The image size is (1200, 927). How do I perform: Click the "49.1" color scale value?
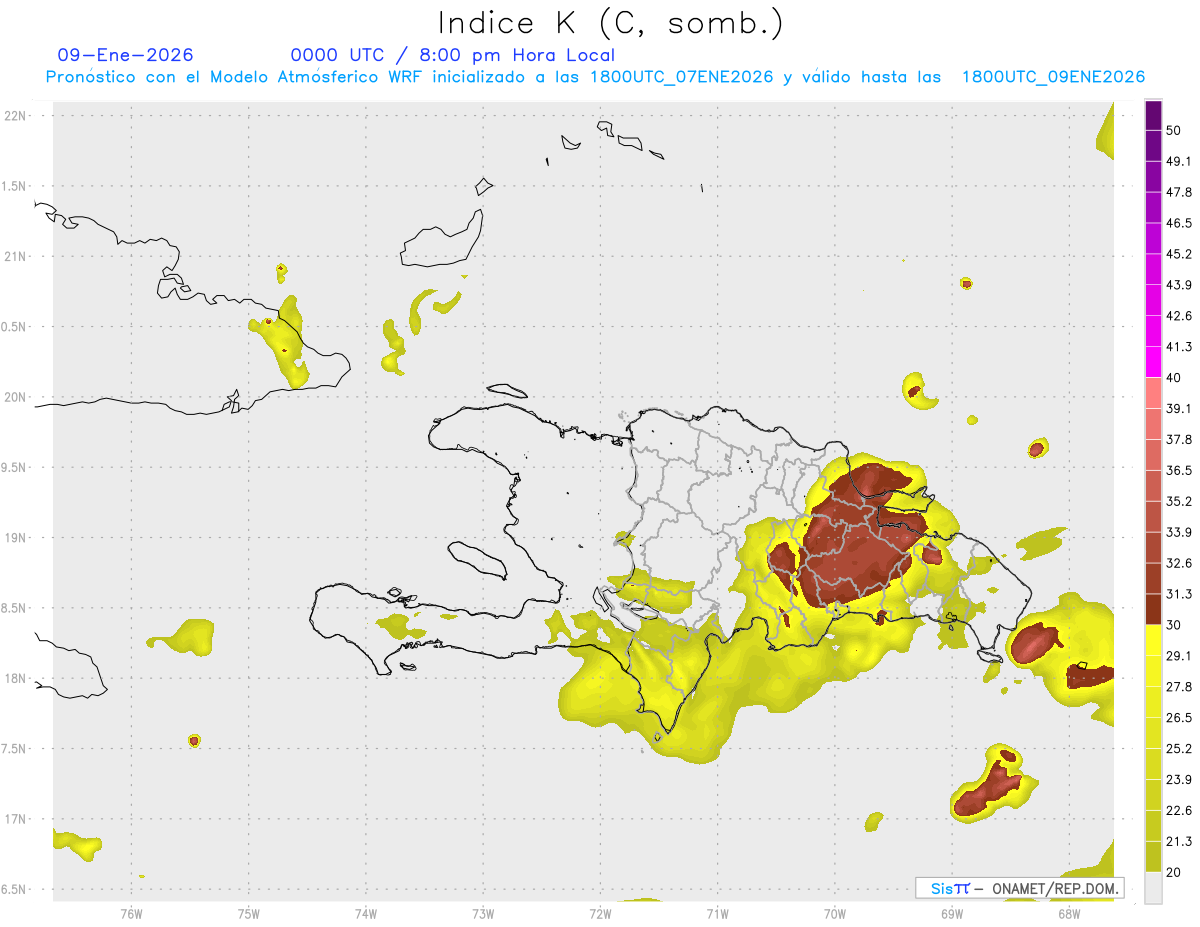tap(1179, 161)
